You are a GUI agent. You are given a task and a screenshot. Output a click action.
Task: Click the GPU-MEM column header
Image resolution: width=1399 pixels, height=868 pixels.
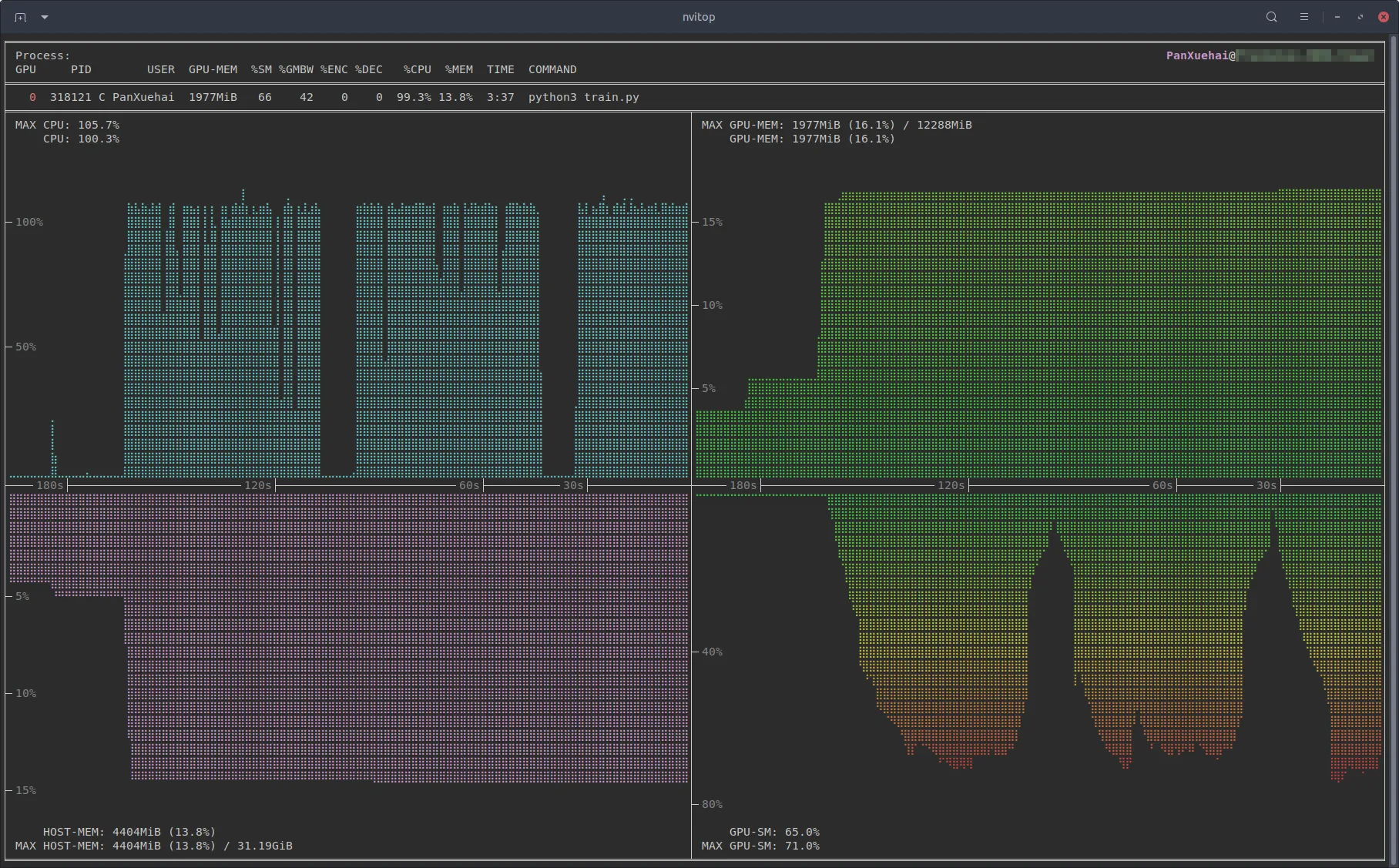213,69
